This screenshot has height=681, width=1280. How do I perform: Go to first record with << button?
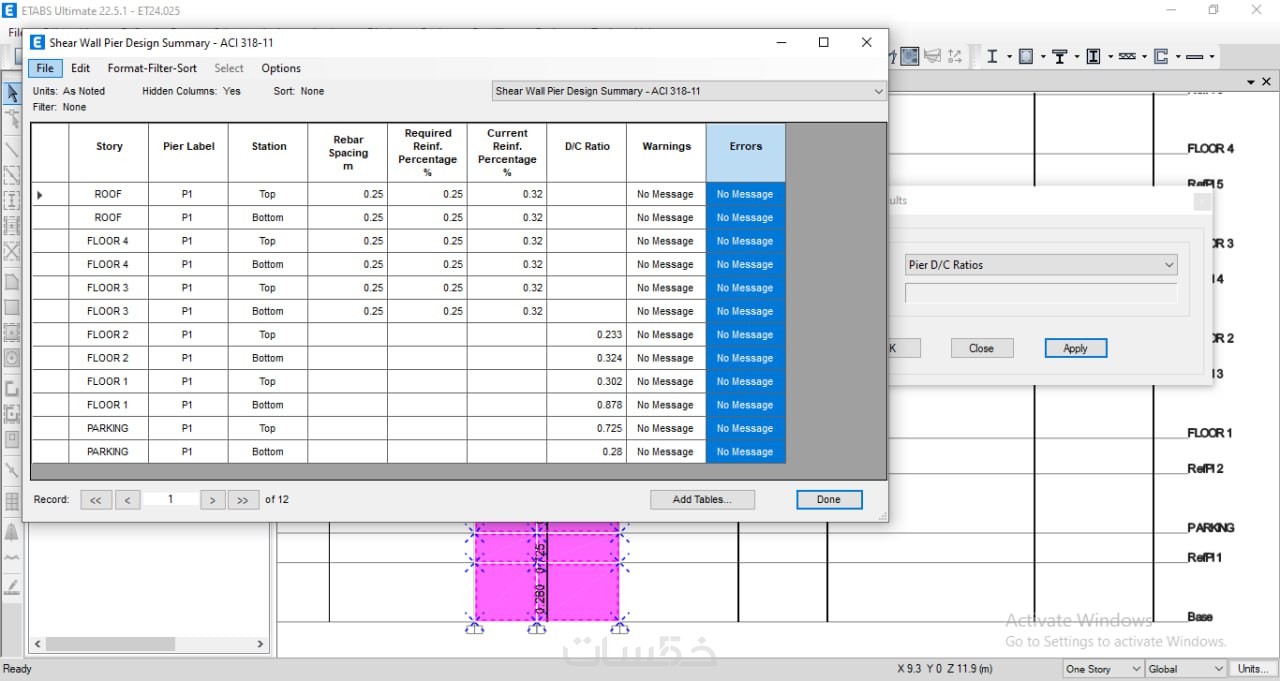[x=95, y=500]
